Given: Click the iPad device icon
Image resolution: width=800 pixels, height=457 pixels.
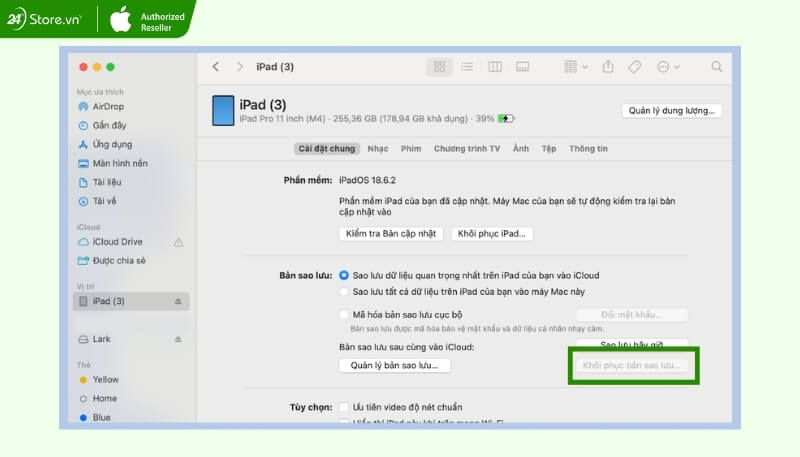Looking at the screenshot, I should [223, 110].
